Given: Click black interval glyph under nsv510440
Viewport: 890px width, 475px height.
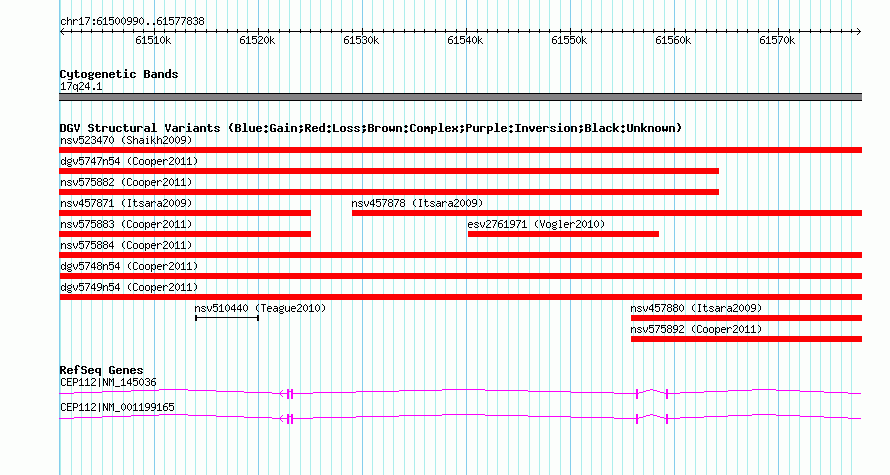Looking at the screenshot, I should [227, 318].
